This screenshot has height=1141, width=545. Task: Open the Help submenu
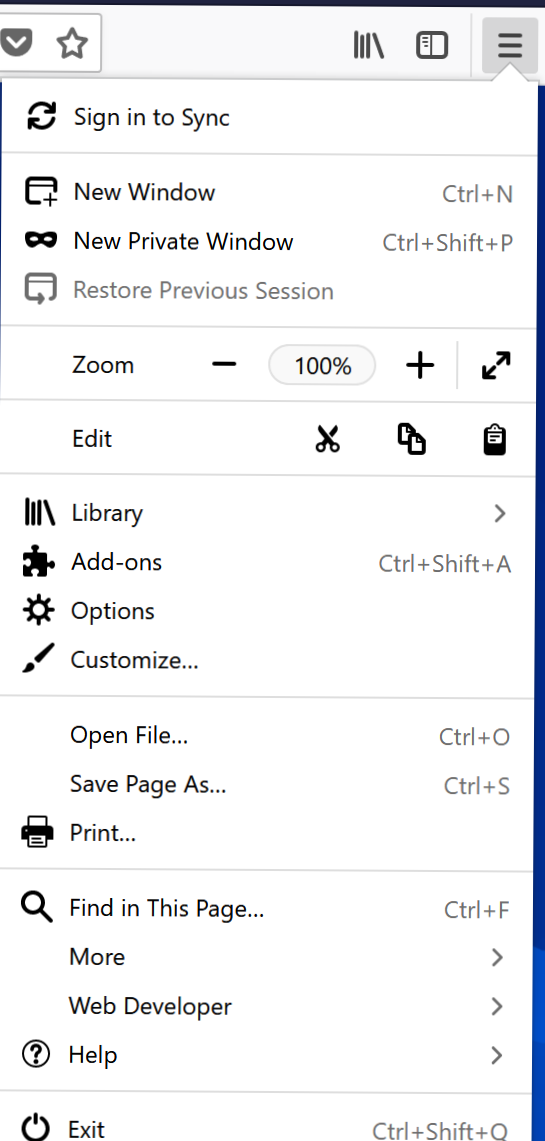click(267, 1055)
